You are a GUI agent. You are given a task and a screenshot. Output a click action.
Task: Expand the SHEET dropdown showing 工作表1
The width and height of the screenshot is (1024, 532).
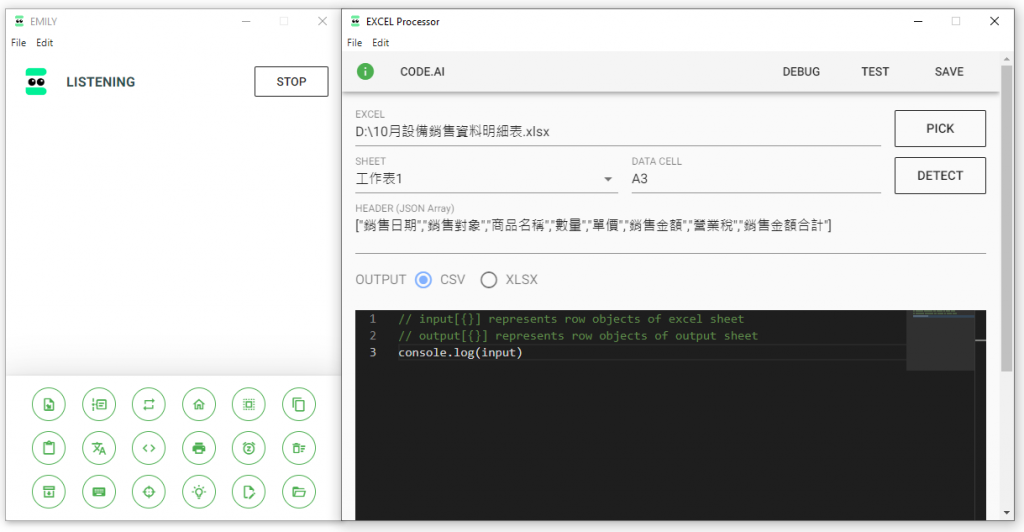pyautogui.click(x=487, y=179)
